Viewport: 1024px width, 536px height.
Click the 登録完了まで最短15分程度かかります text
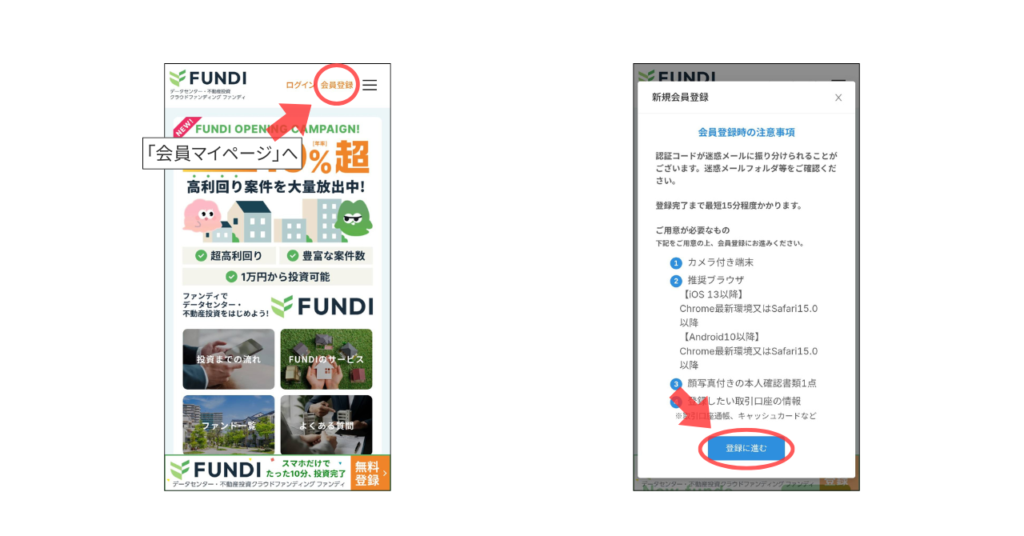pos(729,206)
